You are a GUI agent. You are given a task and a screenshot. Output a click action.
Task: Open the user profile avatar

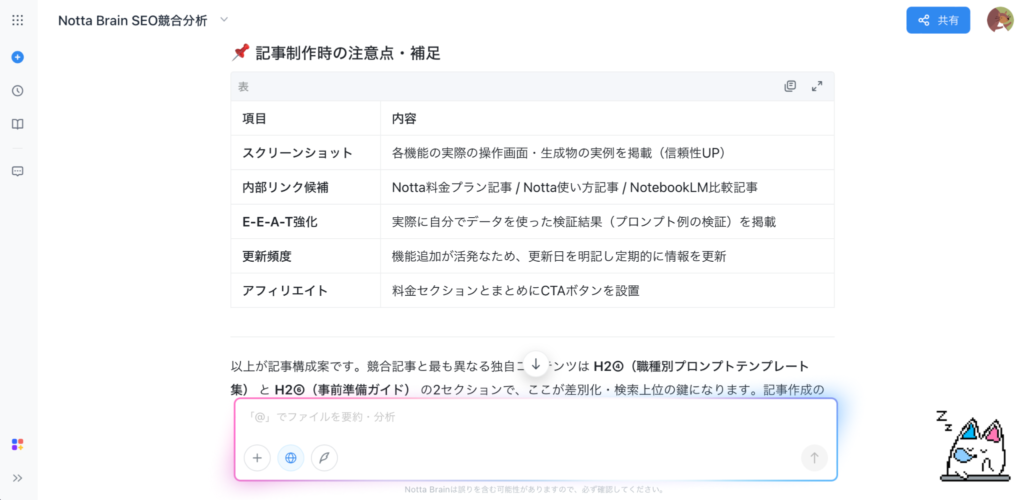tap(999, 20)
